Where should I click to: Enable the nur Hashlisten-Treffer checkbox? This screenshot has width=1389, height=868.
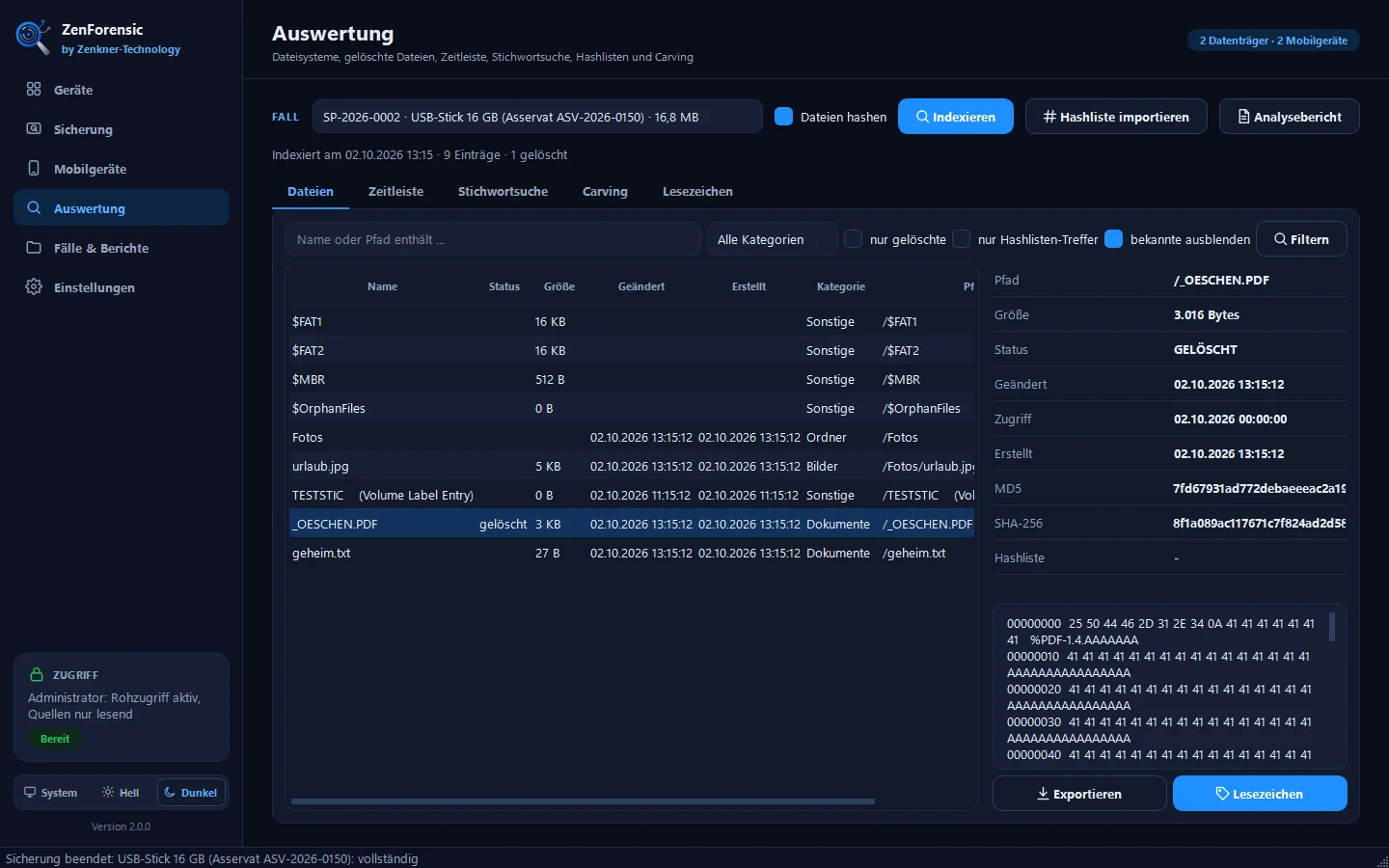[962, 239]
